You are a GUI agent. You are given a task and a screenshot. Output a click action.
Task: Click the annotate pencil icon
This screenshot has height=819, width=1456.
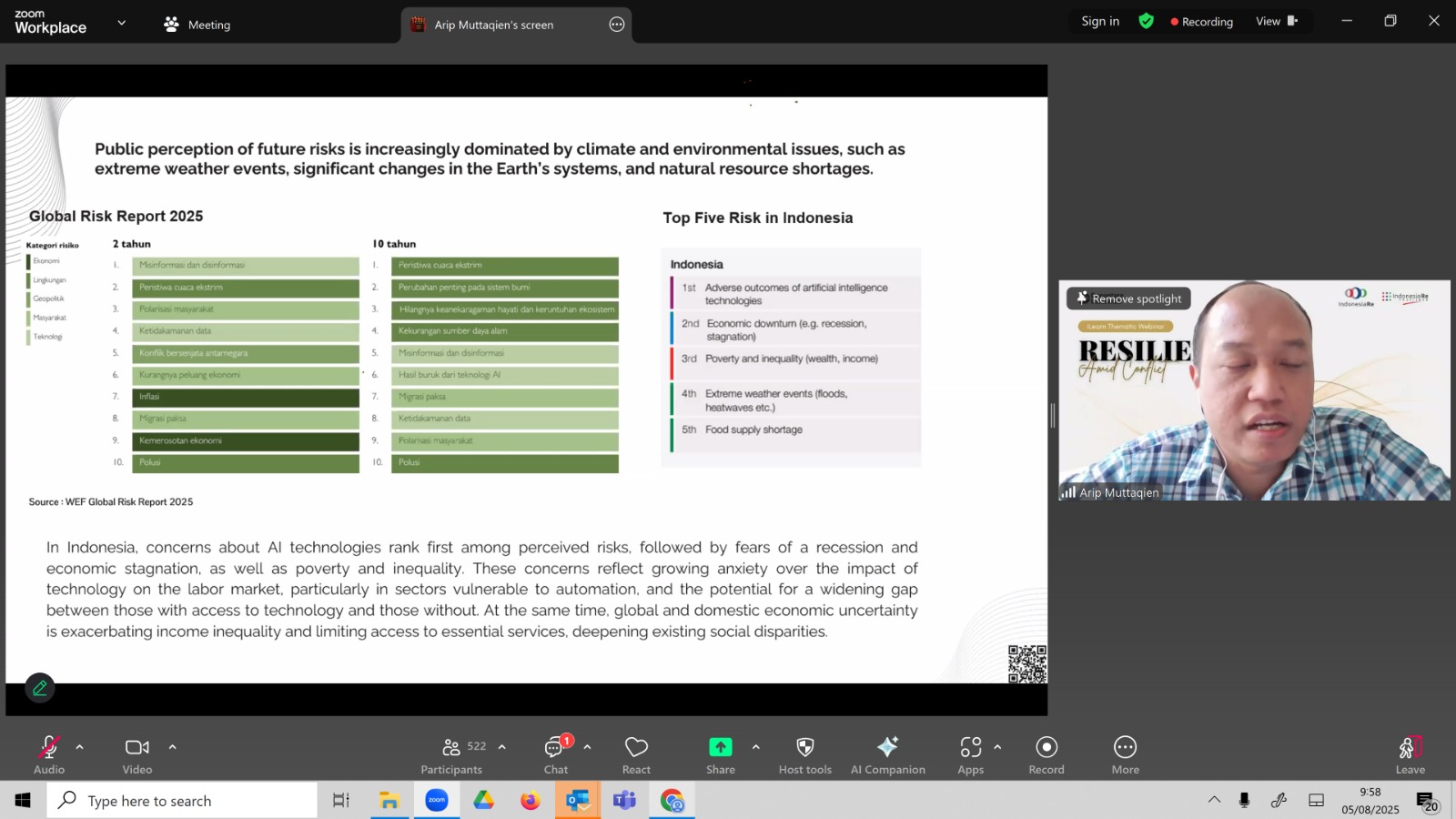click(40, 688)
